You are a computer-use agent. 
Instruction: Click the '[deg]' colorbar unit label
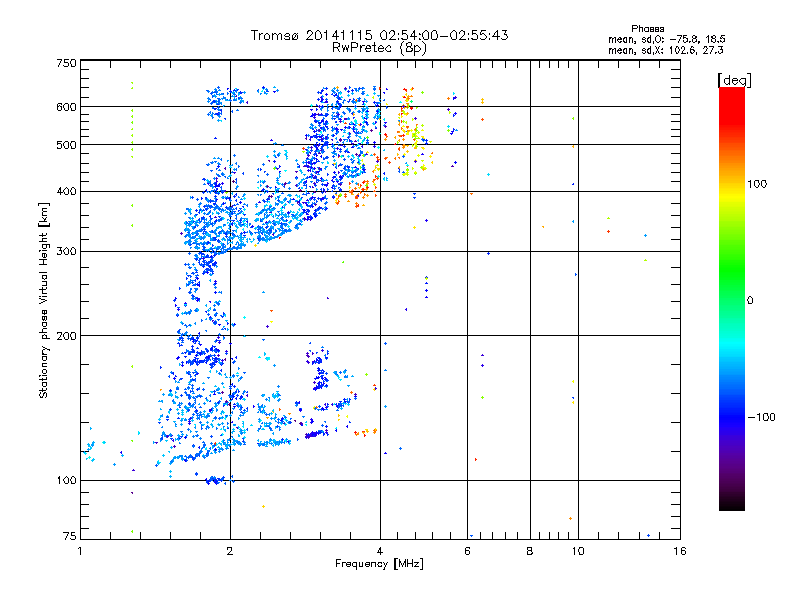[734, 80]
